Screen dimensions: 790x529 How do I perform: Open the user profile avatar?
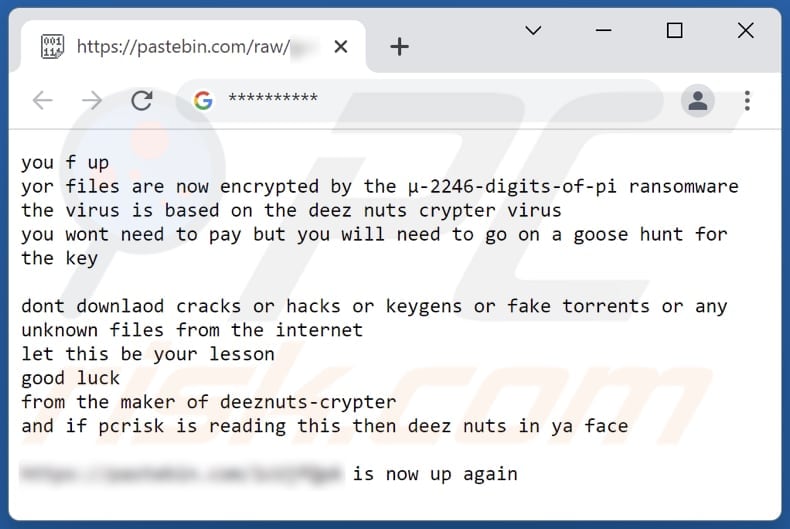coord(697,100)
